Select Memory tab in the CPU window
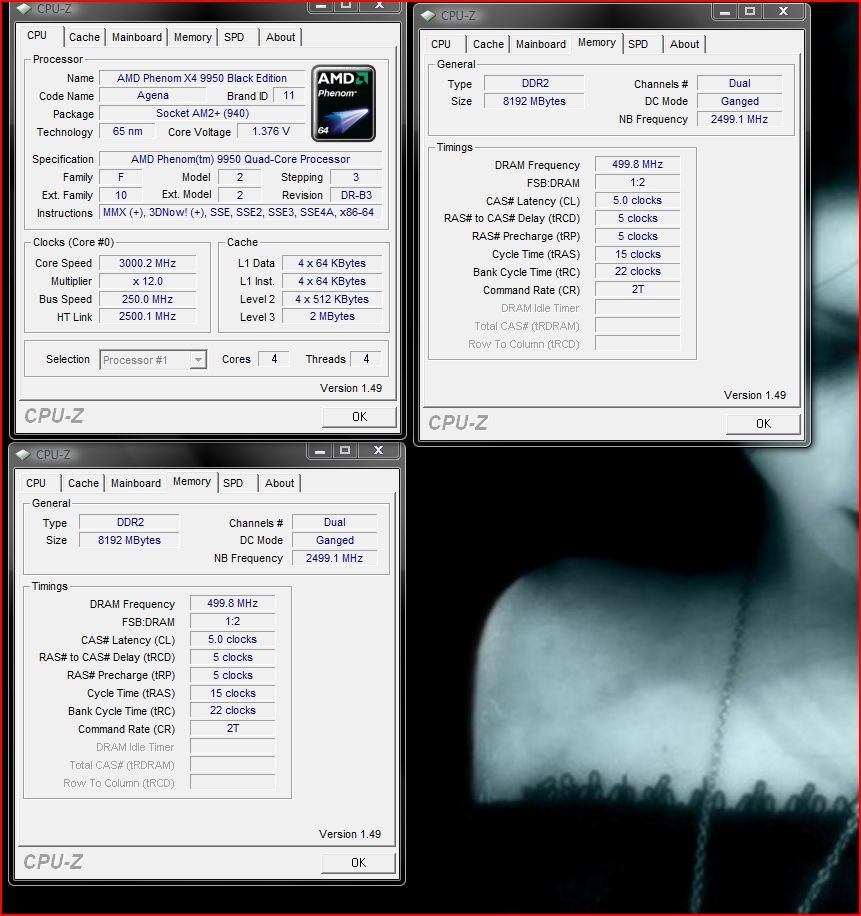 pyautogui.click(x=192, y=37)
